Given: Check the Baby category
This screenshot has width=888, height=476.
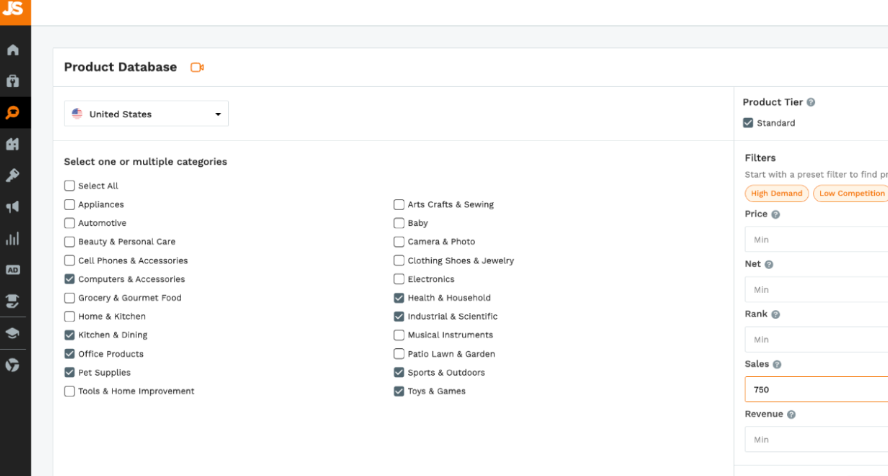Looking at the screenshot, I should click(399, 223).
